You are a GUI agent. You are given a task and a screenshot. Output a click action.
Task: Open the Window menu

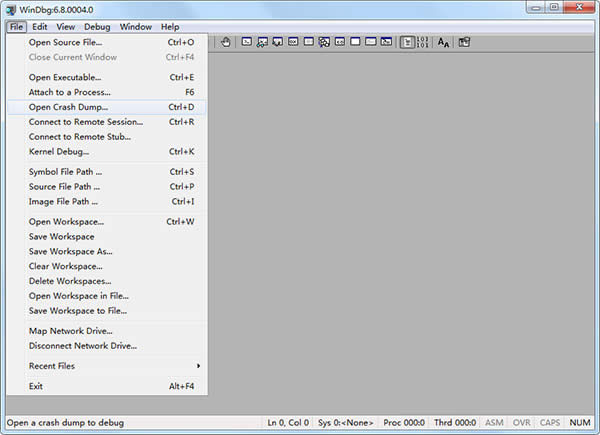pos(136,27)
